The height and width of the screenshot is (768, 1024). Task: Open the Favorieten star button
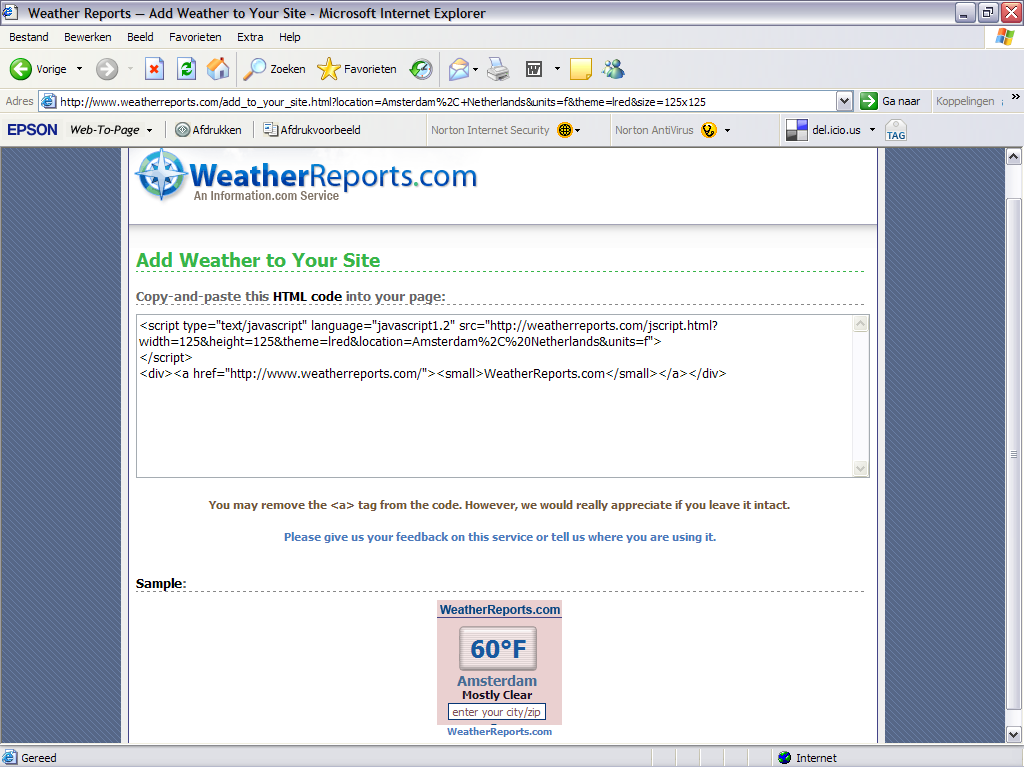pos(357,69)
